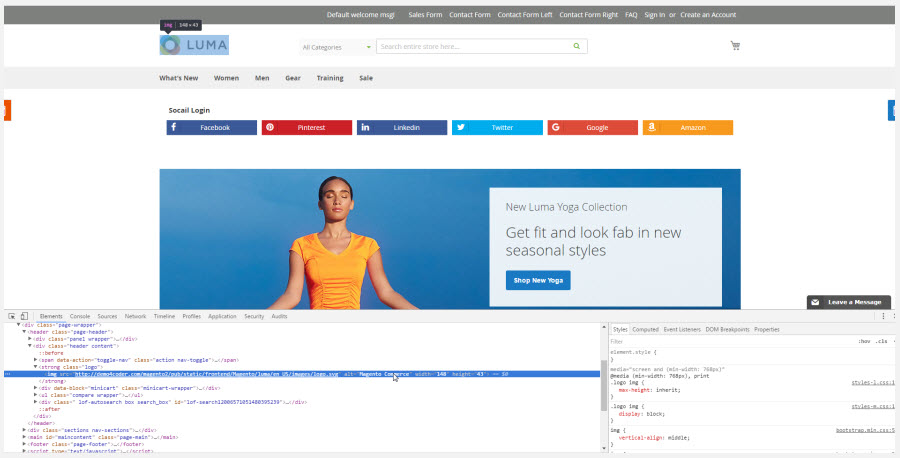Viewport: 900px width, 458px height.
Task: Open the Leave a Message chat widget
Action: coord(849,302)
